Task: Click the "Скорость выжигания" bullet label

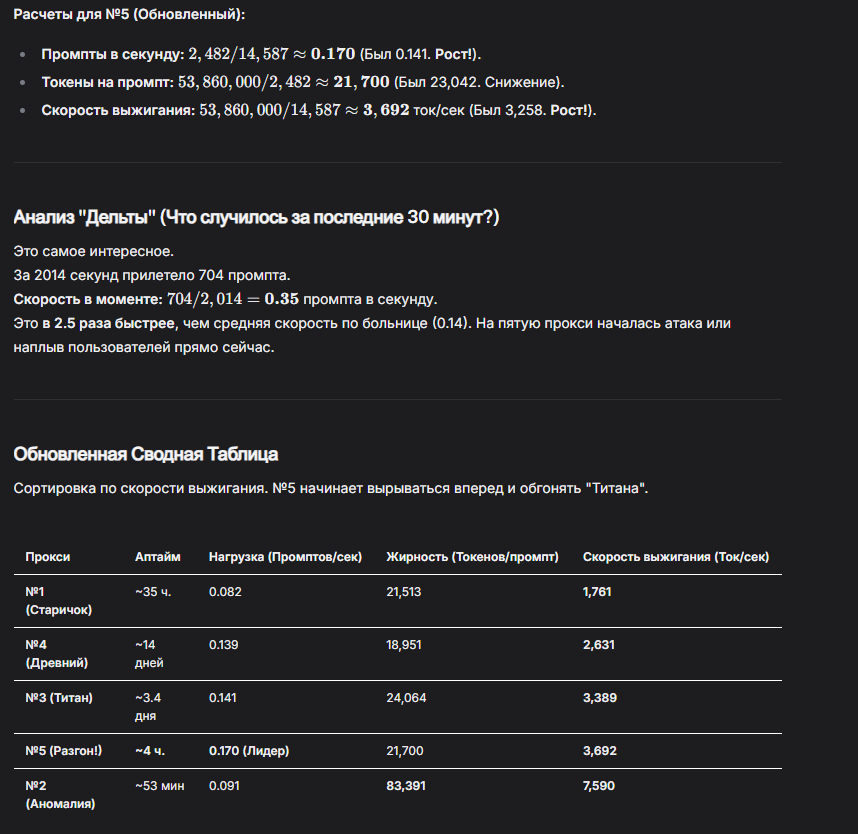Action: click(x=118, y=110)
